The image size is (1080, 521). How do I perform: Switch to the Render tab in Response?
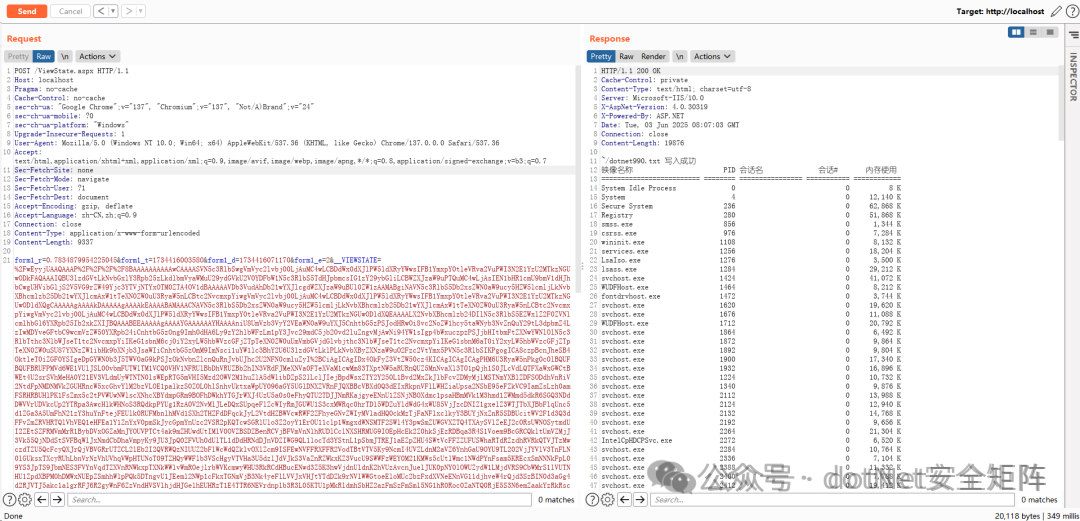(654, 57)
